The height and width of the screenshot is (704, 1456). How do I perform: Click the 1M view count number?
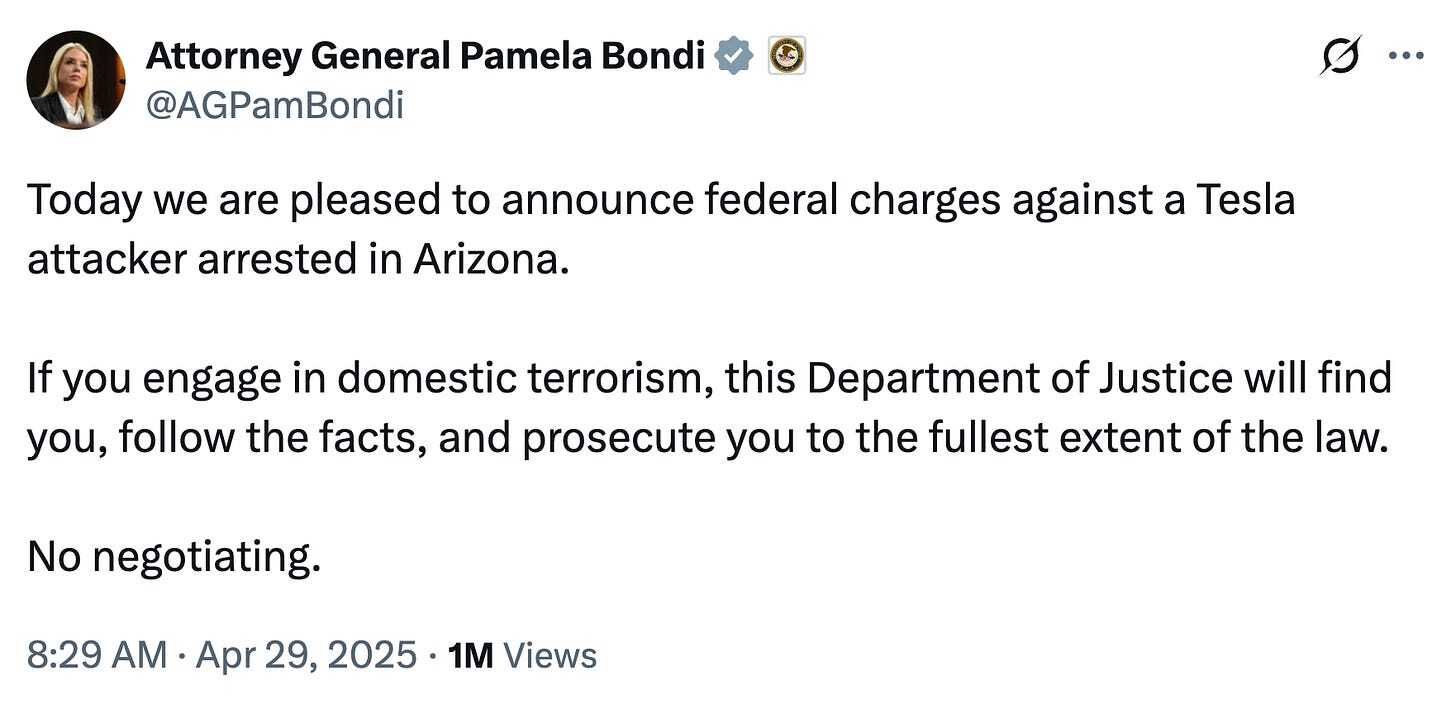[471, 655]
